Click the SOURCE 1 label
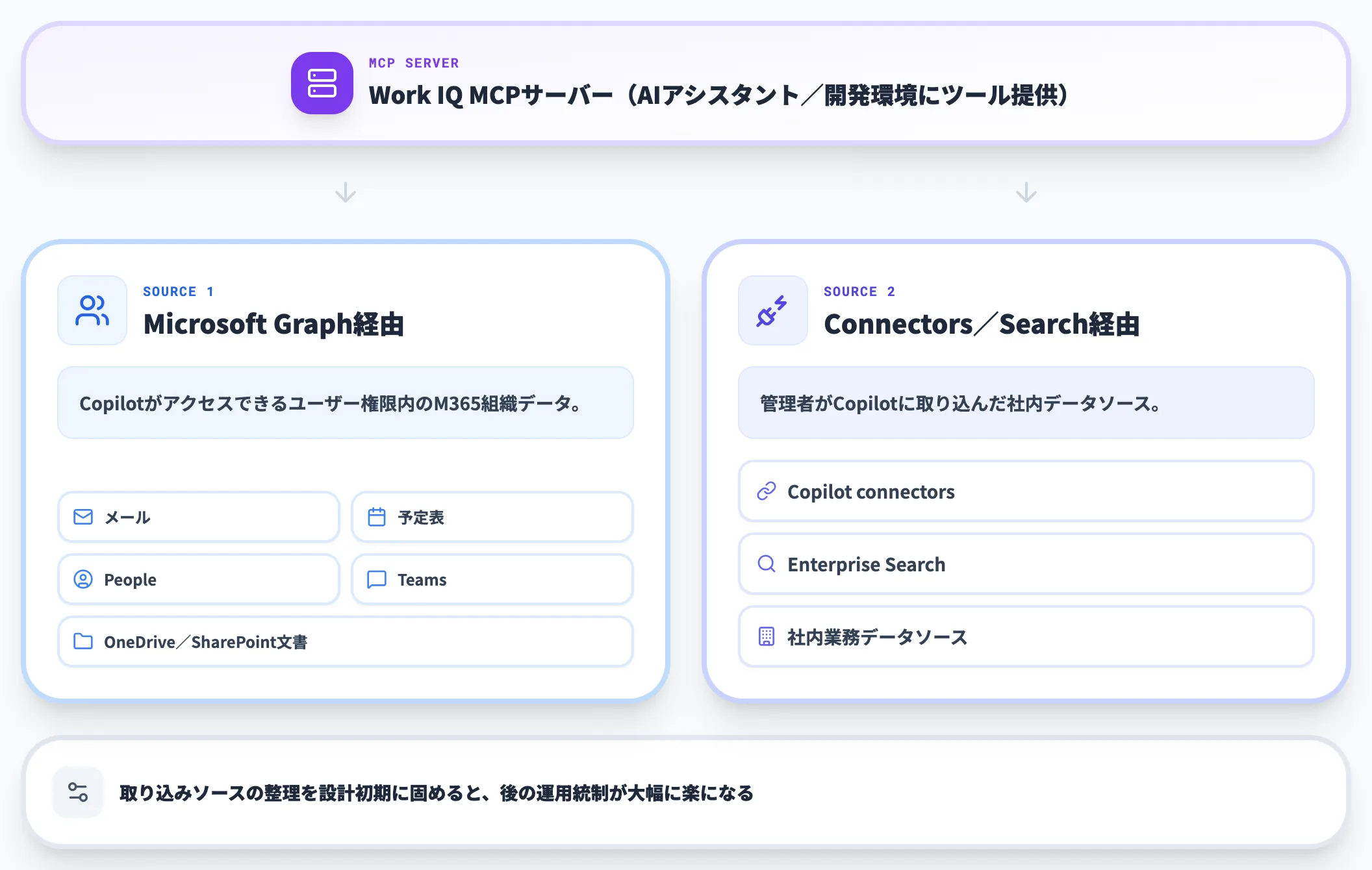This screenshot has width=1372, height=870. tap(179, 292)
